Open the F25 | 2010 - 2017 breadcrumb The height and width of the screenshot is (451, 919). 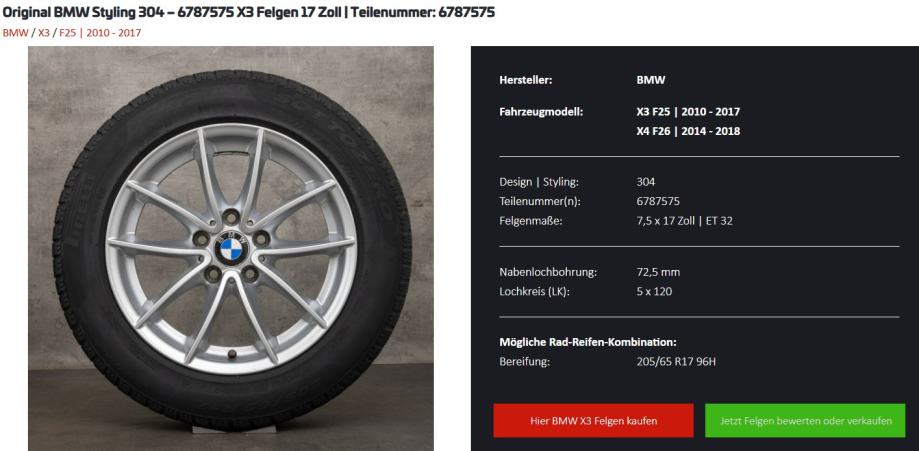click(100, 33)
